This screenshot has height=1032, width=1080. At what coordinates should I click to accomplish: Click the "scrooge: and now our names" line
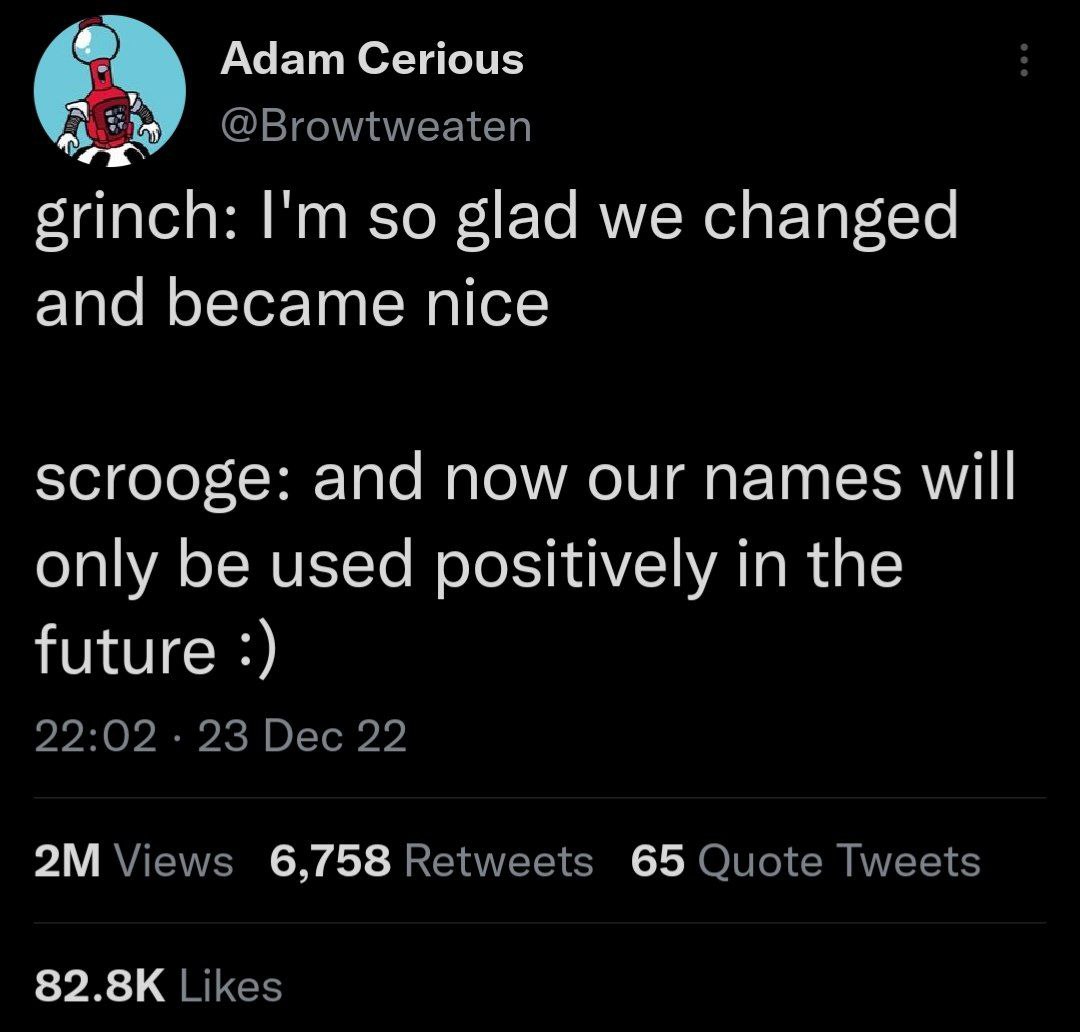pos(524,478)
